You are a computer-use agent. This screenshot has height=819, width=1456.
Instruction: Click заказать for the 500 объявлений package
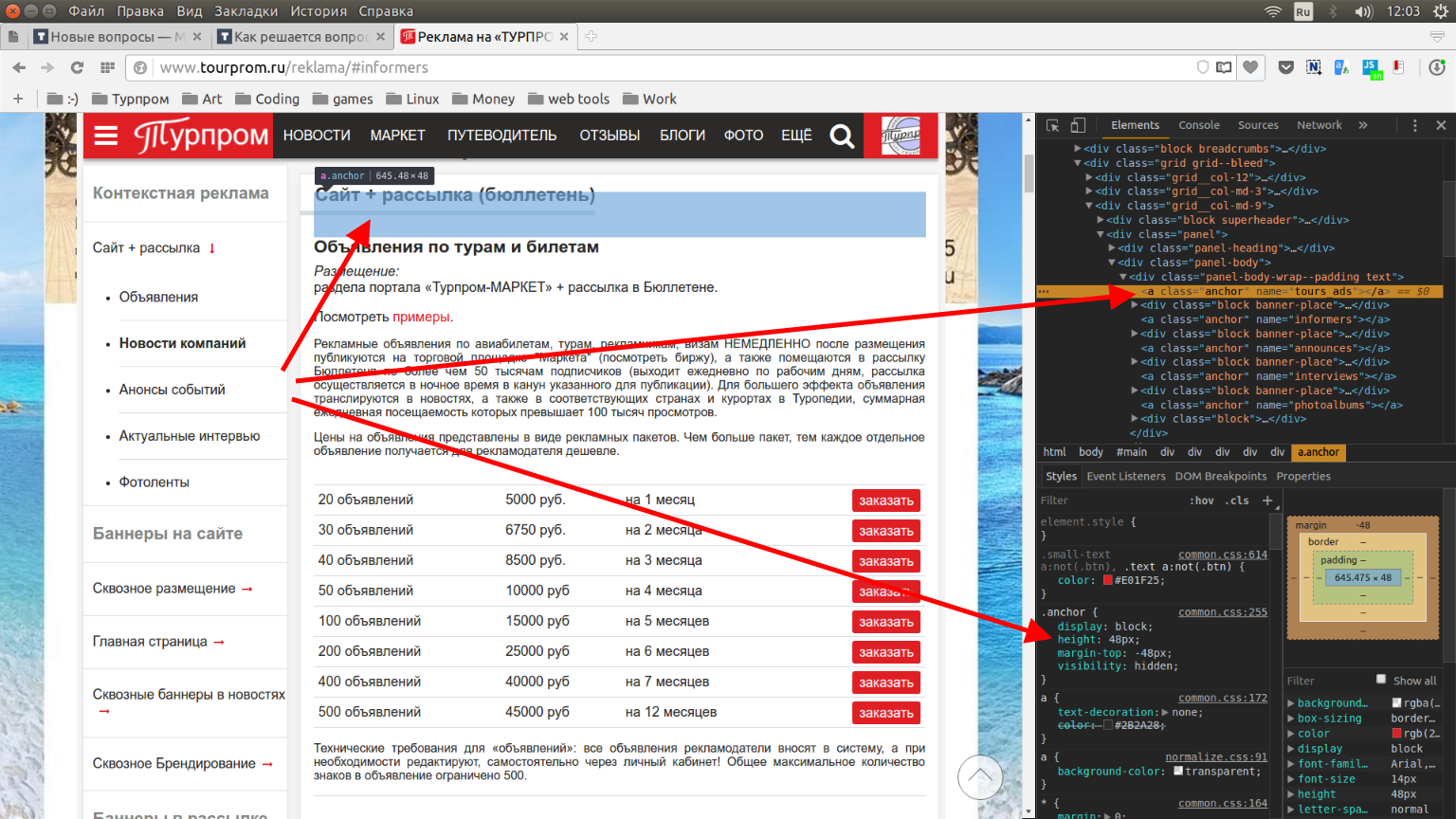886,713
